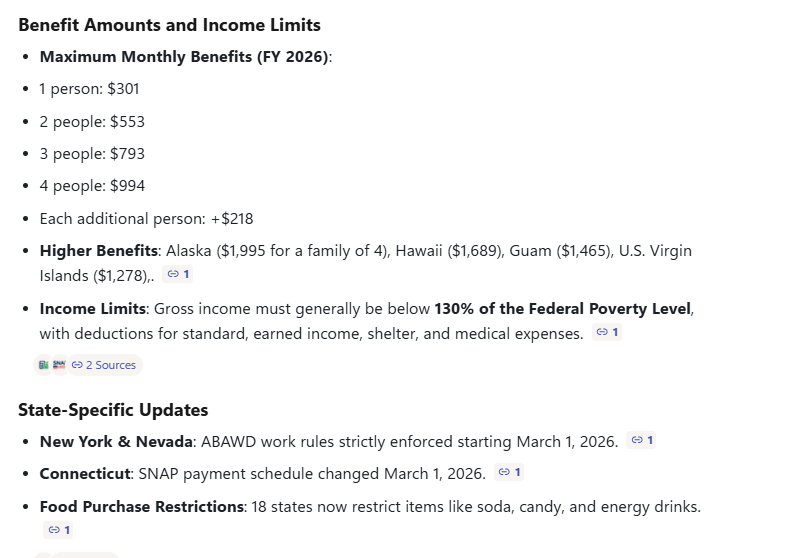Viewport: 802px width, 558px height.
Task: Click the Benefit Amounts and Income Limits heading
Action: [x=169, y=25]
